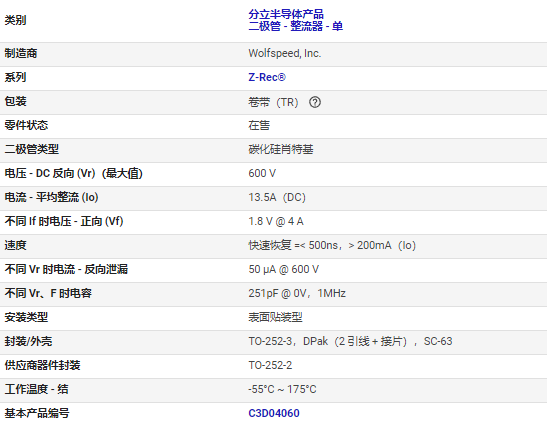Image resolution: width=547 pixels, height=426 pixels.
Task: Follow the Z-Rec® series link
Action: click(x=267, y=77)
